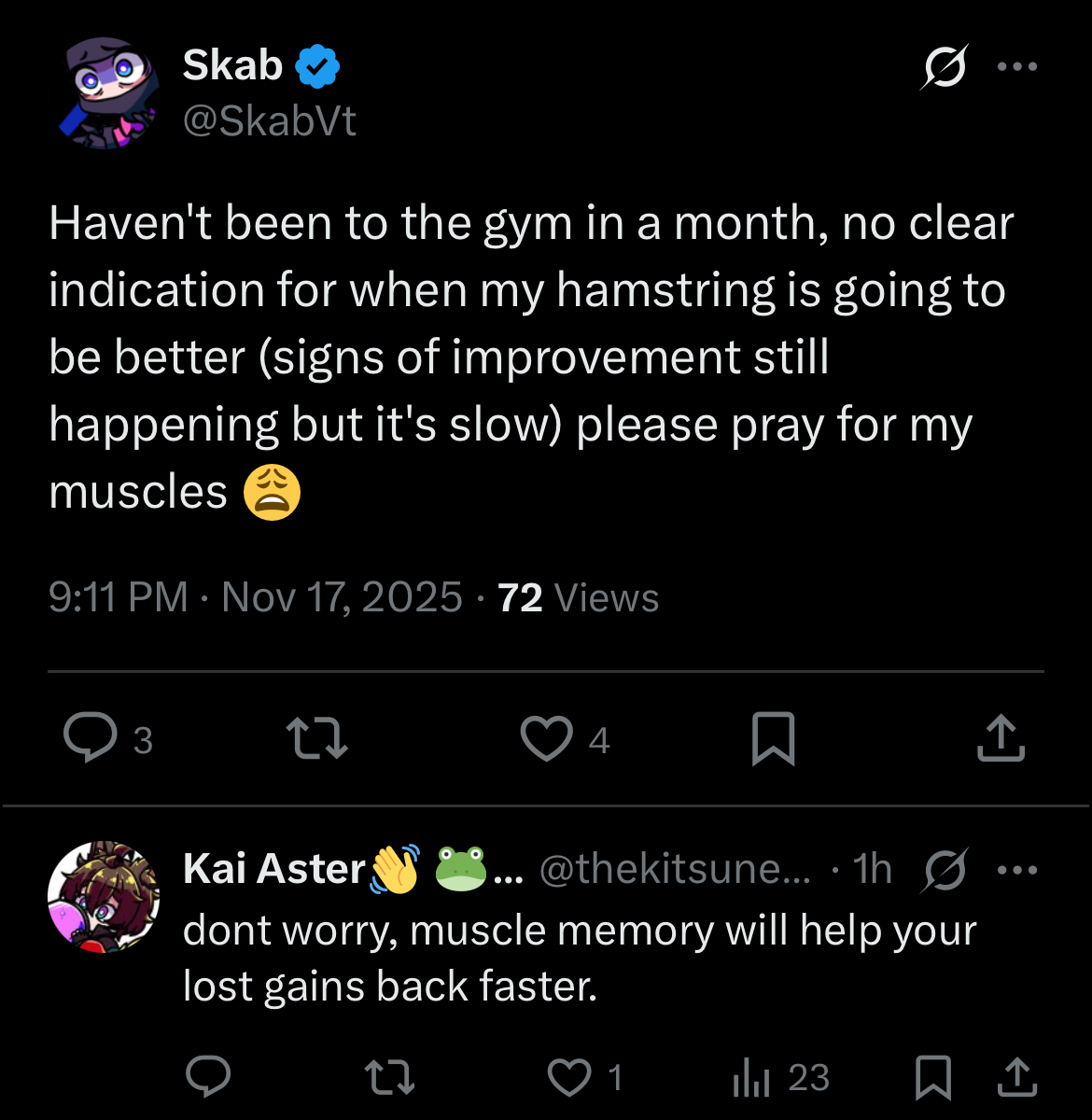Repost Kai Aster's reply
The width and height of the screenshot is (1092, 1120).
389,1077
